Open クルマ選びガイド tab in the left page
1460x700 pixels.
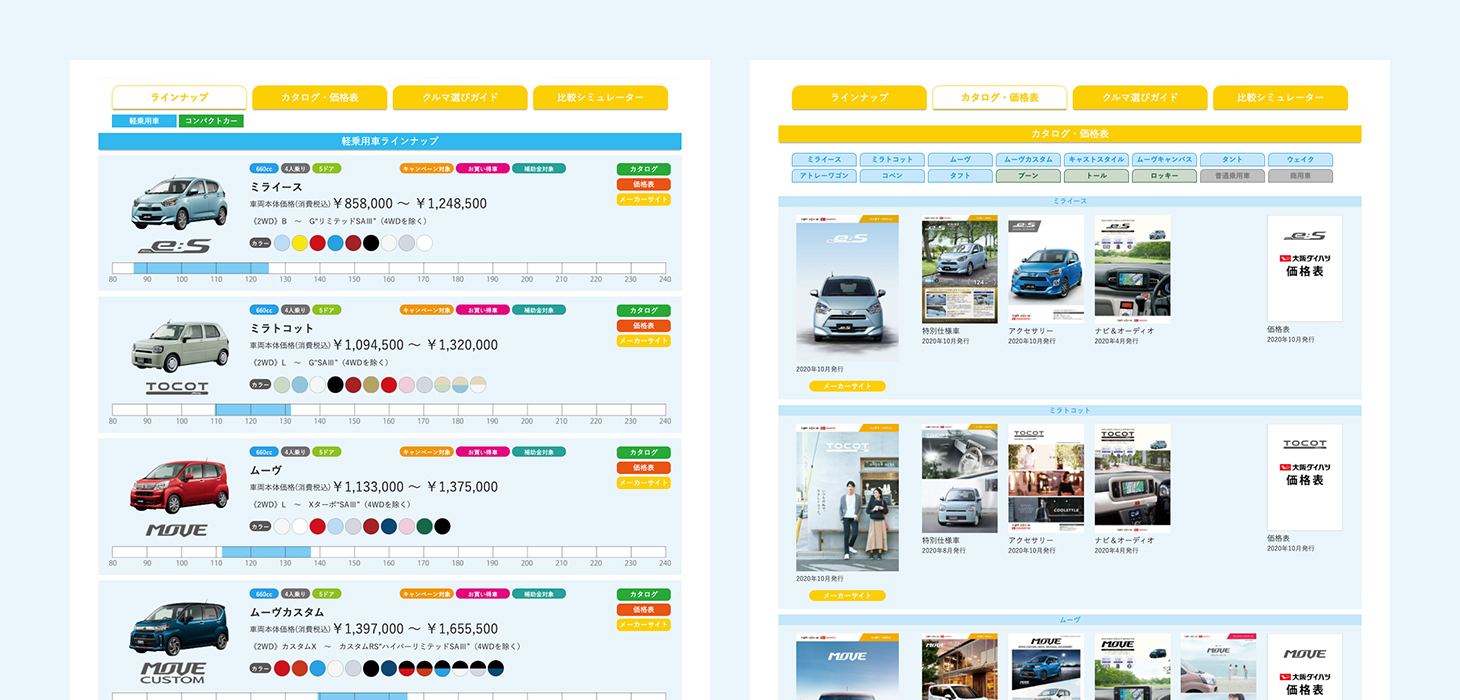pos(460,97)
